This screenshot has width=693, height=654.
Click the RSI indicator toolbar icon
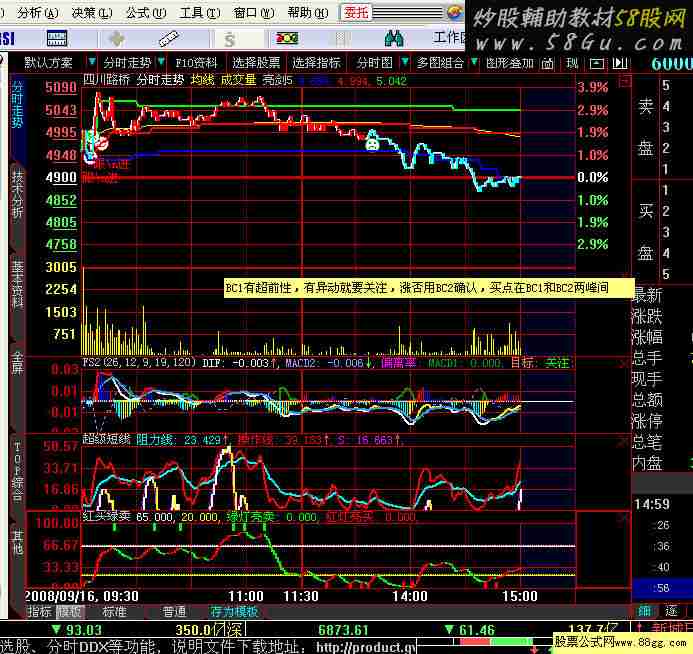click(7, 39)
